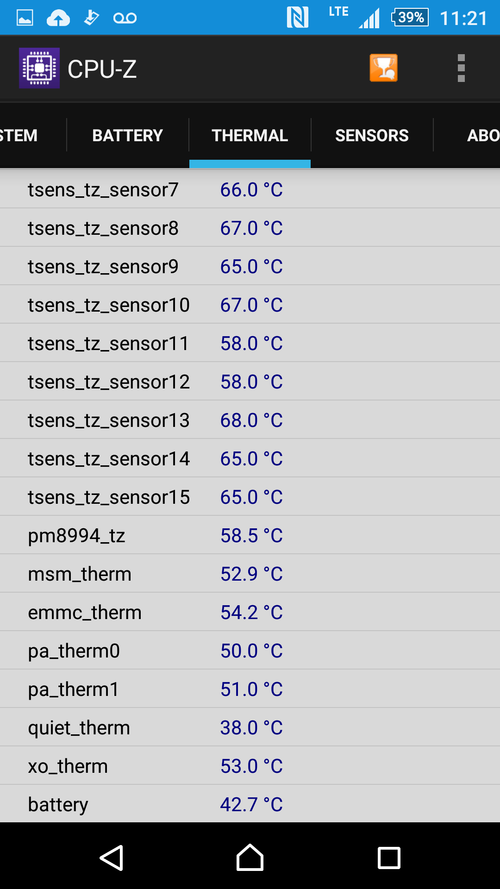The image size is (500, 889).
Task: Tap the CPU-Z app logo icon
Action: pos(39,69)
